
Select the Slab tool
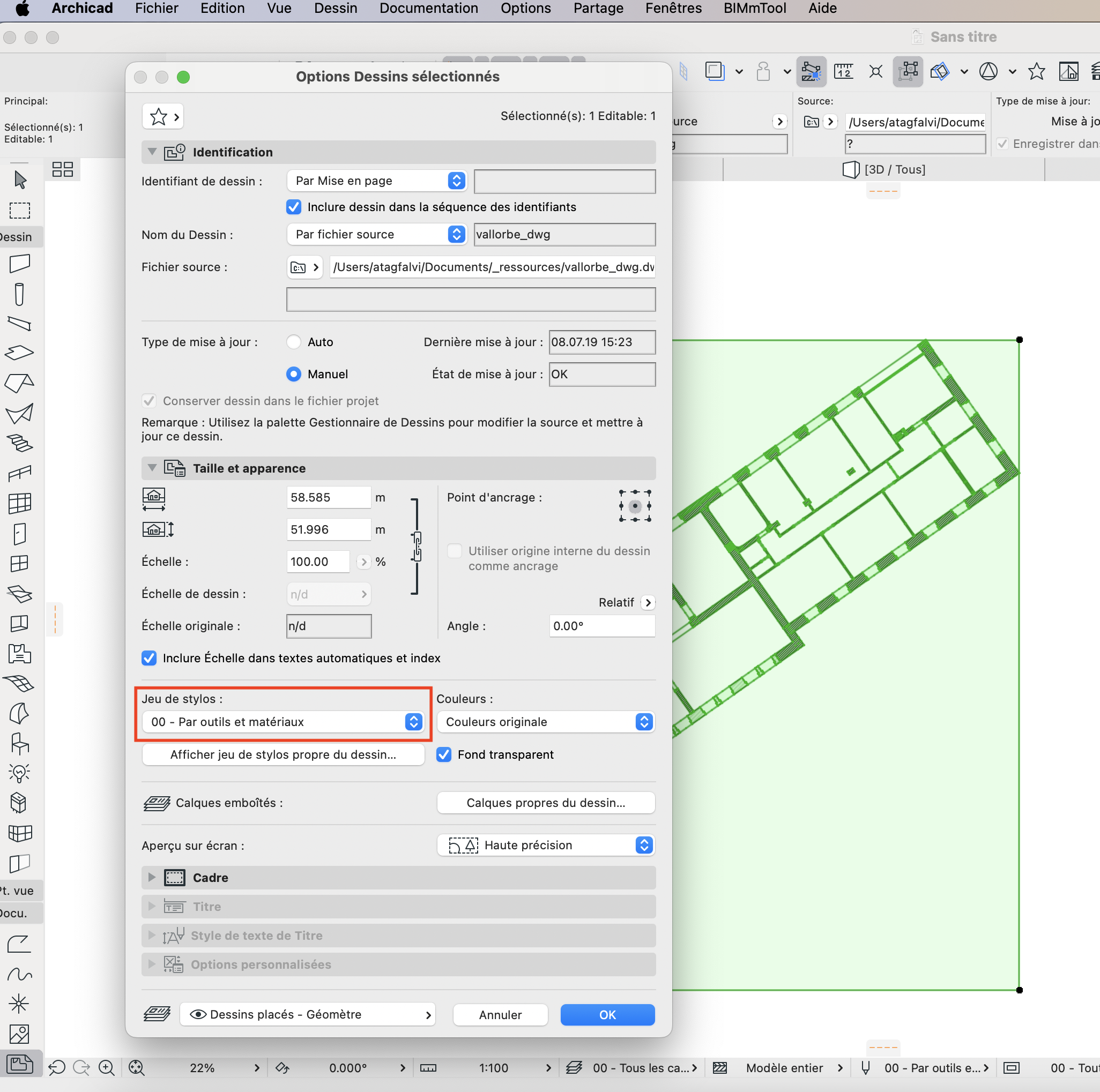[x=20, y=352]
